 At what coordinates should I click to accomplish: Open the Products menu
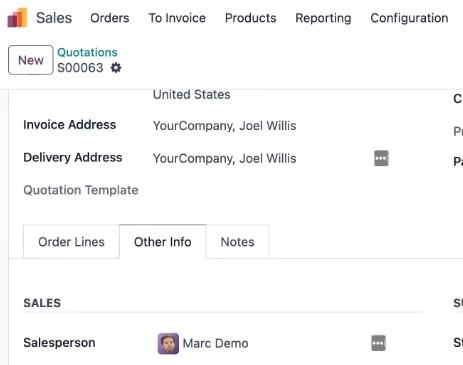click(251, 18)
